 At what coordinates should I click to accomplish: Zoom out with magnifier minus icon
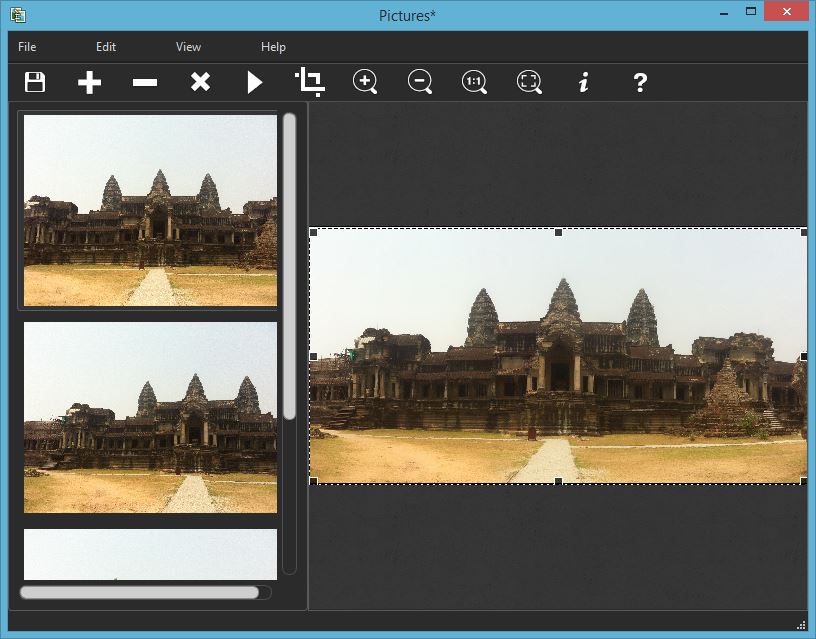pyautogui.click(x=420, y=82)
